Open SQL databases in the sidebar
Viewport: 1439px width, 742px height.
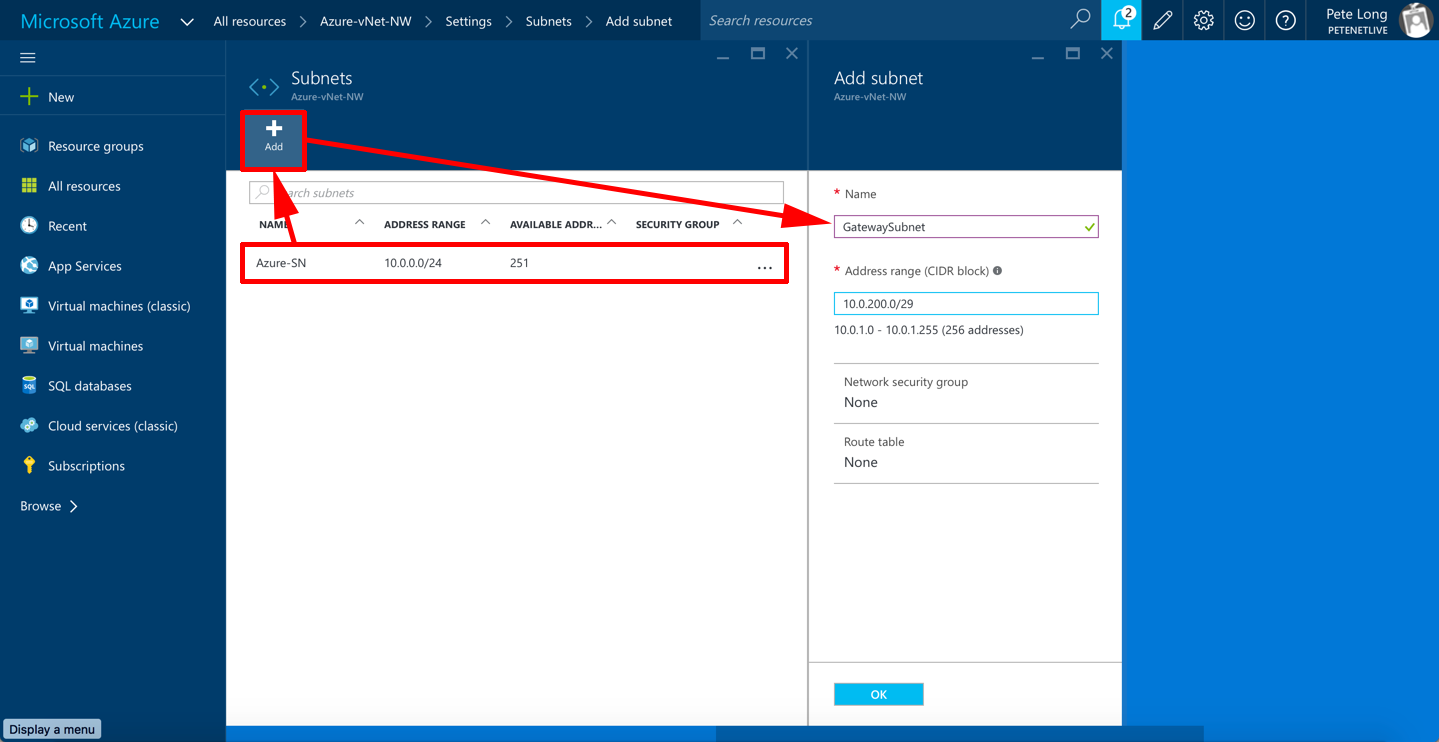click(x=88, y=385)
